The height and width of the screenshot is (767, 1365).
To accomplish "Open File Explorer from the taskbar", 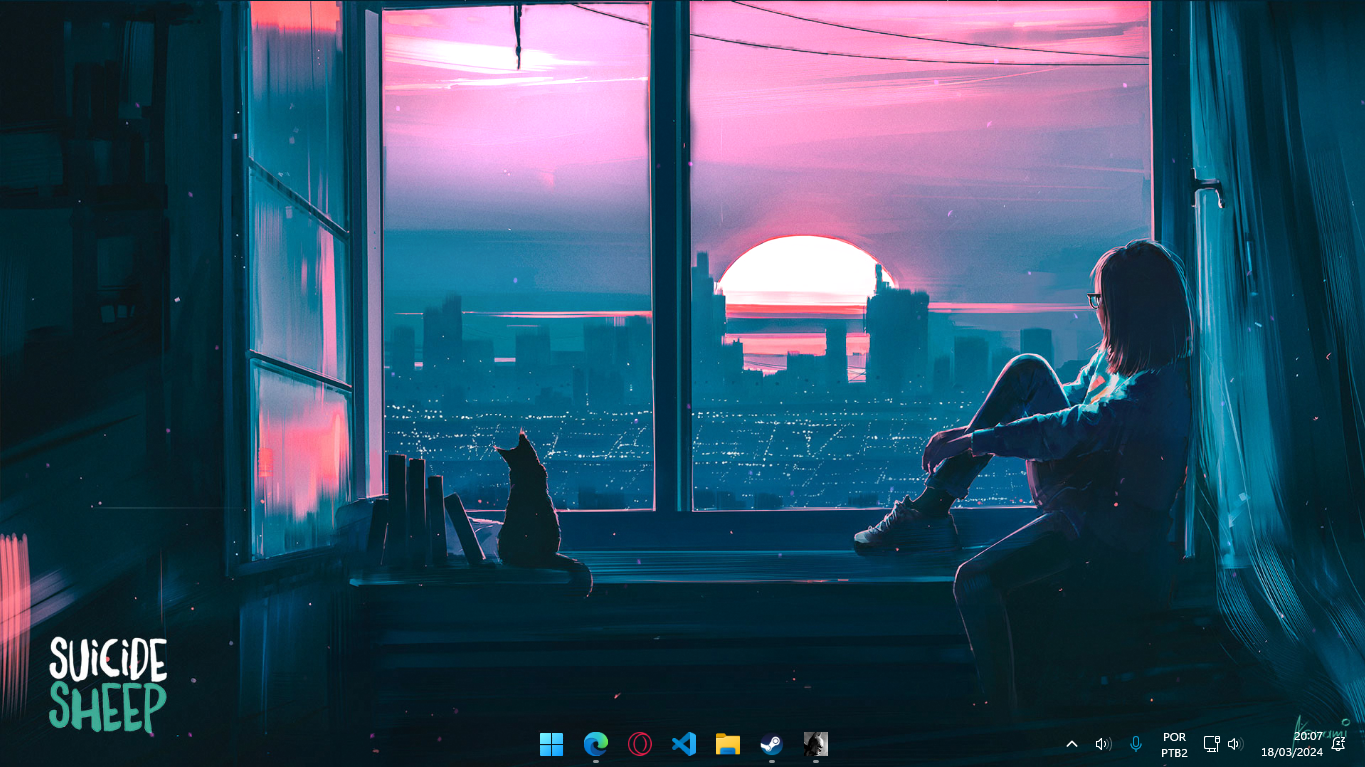I will [x=728, y=744].
